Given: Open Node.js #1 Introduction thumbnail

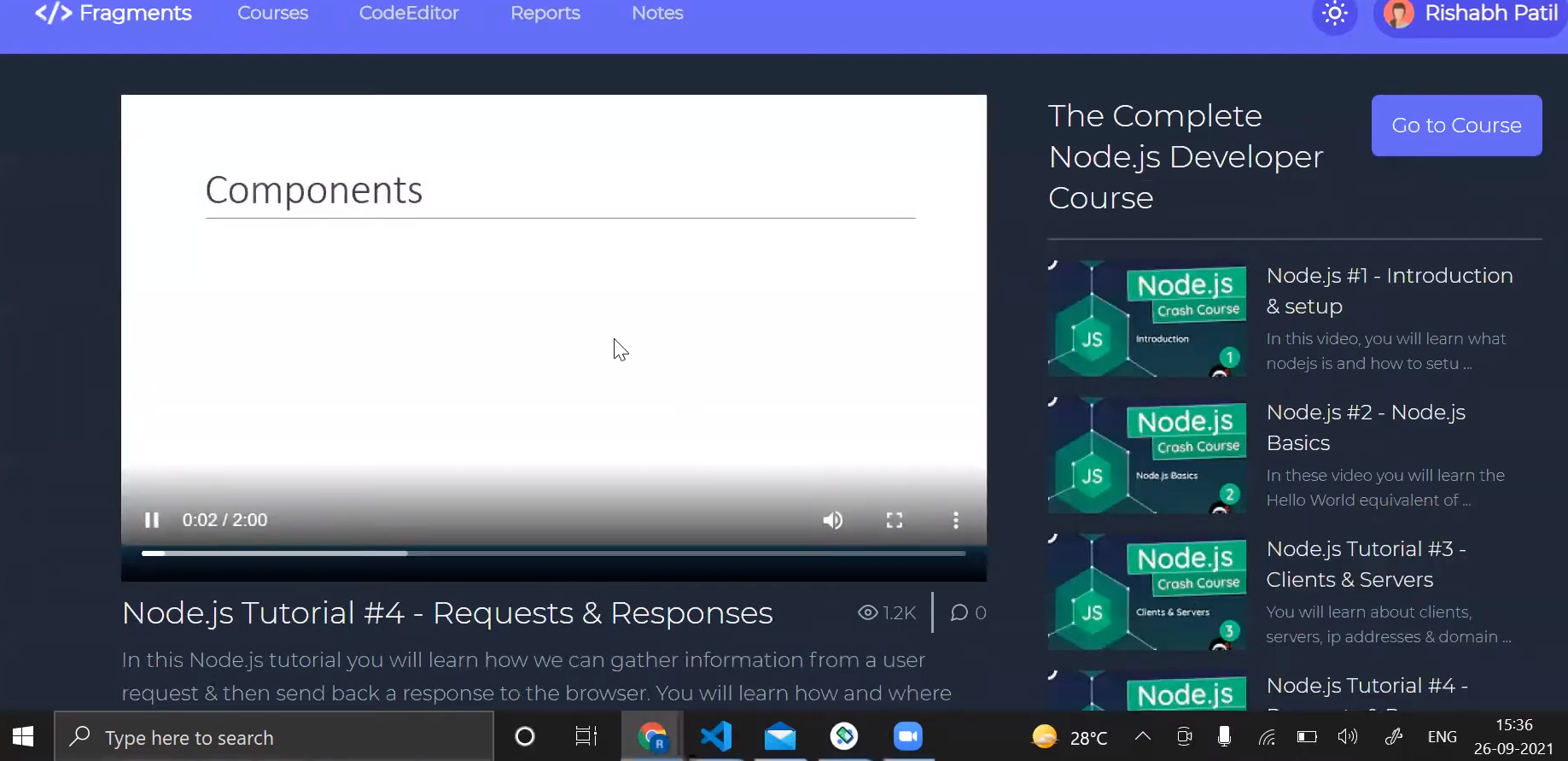Looking at the screenshot, I should coord(1146,319).
